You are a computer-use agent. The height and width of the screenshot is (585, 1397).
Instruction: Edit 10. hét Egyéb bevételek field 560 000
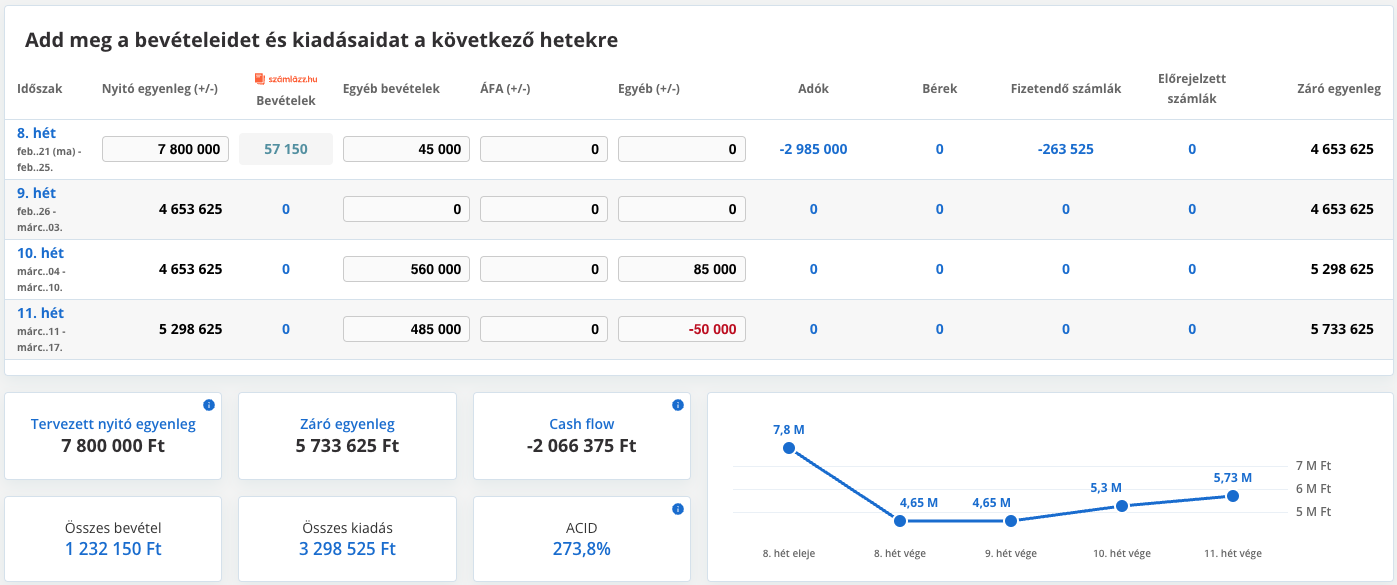pyautogui.click(x=406, y=269)
